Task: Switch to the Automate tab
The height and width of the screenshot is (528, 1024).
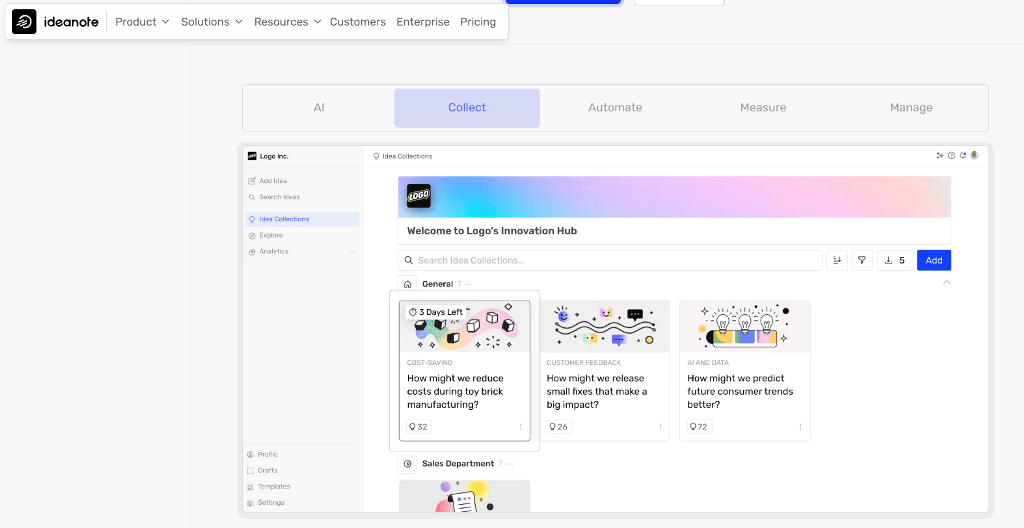Action: [615, 108]
